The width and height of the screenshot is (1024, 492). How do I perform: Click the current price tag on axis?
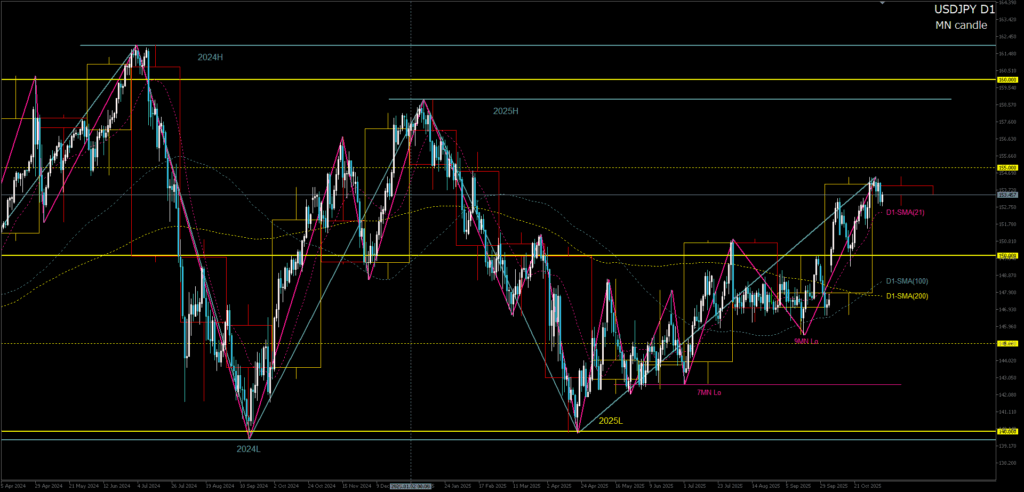1006,195
